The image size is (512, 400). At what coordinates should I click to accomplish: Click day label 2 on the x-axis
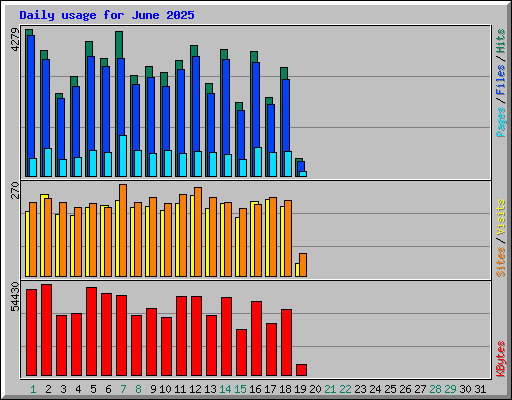[x=48, y=389]
